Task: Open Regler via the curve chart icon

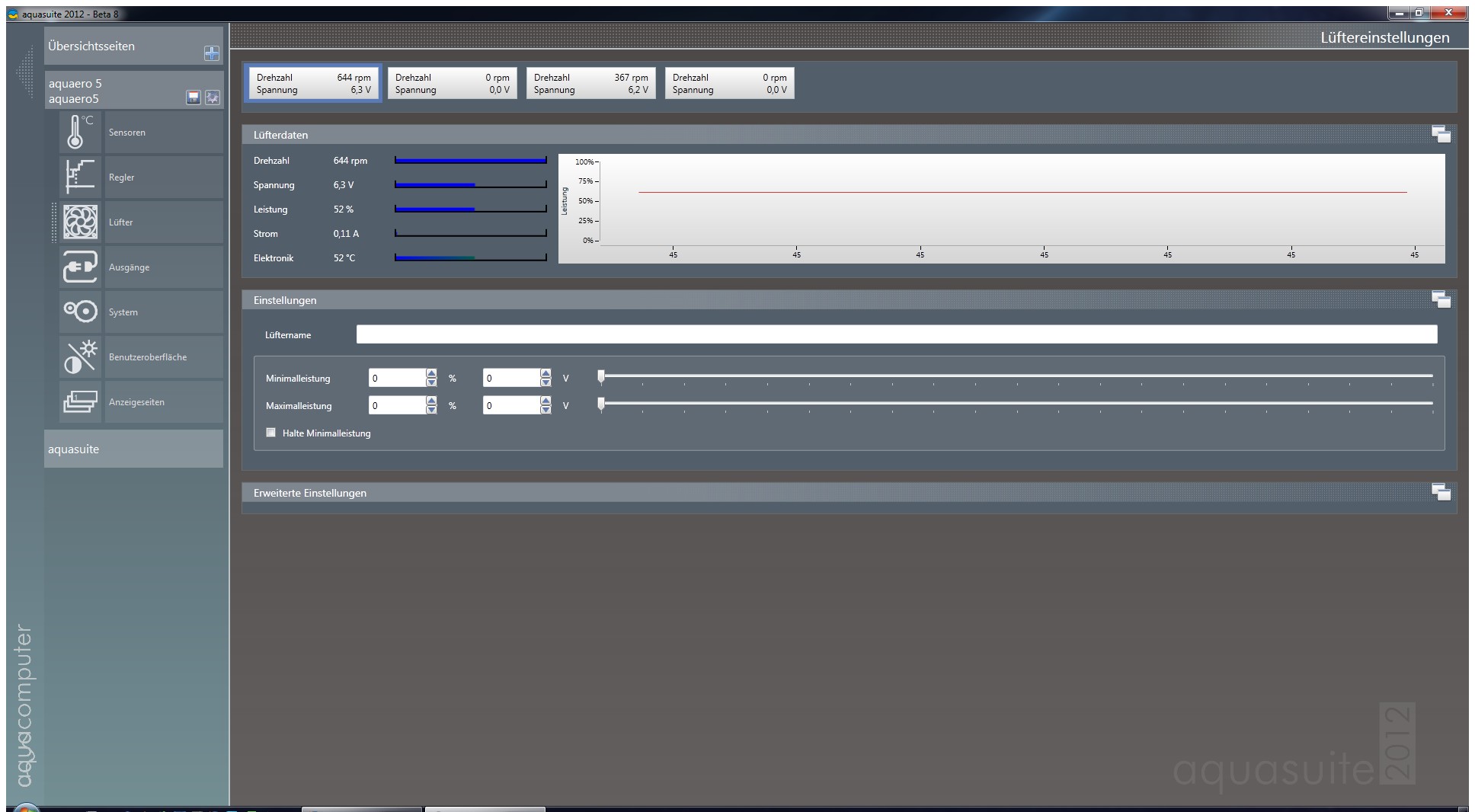Action: click(80, 177)
